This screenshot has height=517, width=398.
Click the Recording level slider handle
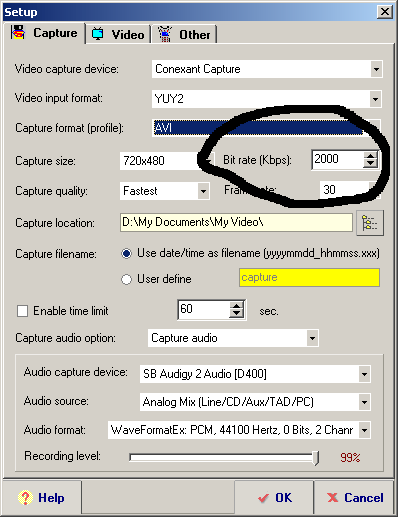pos(316,458)
